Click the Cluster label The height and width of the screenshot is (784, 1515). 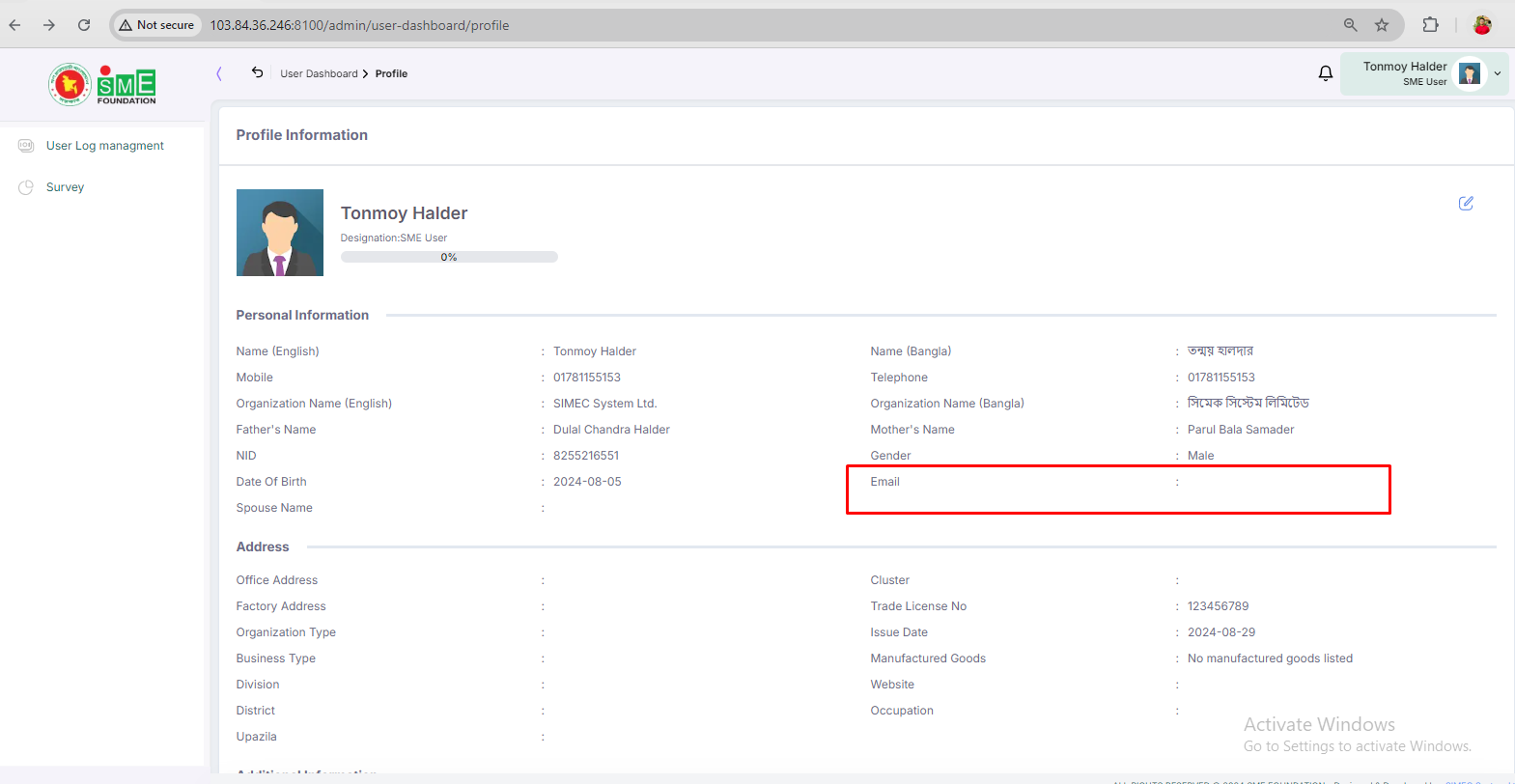[x=890, y=580]
